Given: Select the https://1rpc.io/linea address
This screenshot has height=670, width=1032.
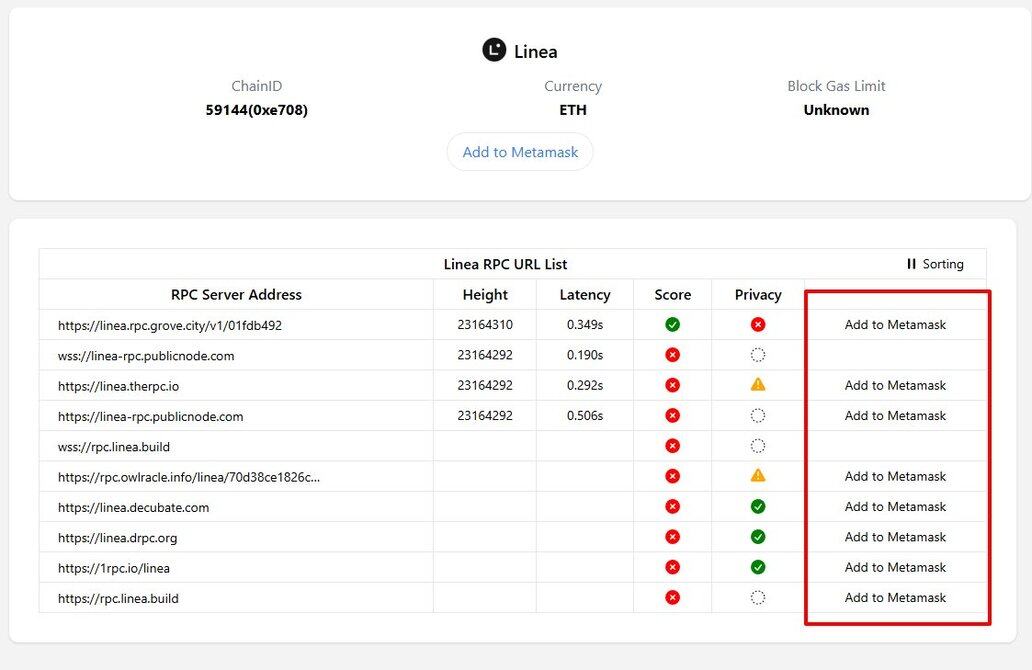Looking at the screenshot, I should pyautogui.click(x=114, y=567).
